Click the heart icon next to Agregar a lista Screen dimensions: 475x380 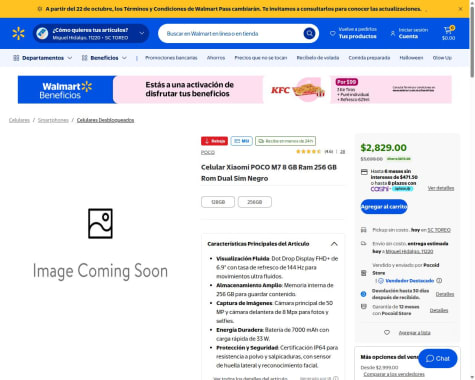[387, 332]
